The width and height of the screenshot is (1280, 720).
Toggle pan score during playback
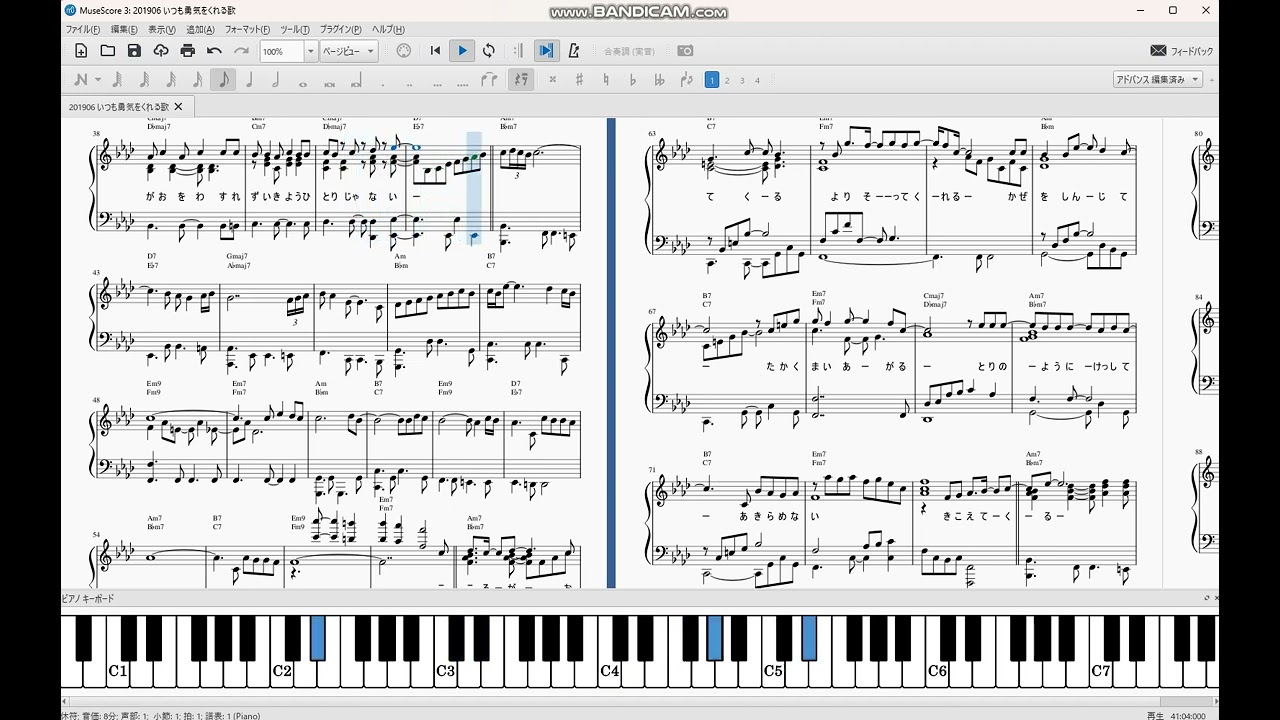click(546, 51)
